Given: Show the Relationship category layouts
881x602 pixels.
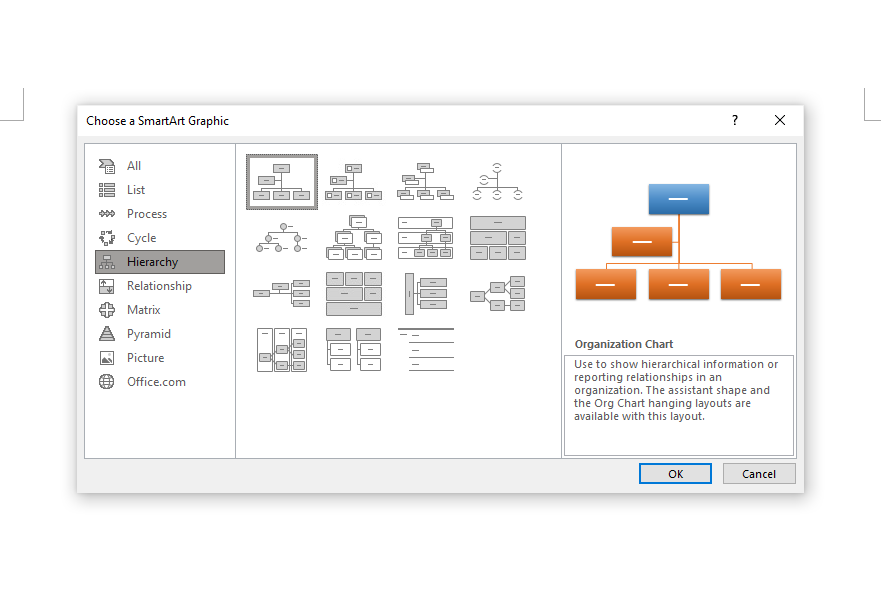Looking at the screenshot, I should click(x=158, y=286).
